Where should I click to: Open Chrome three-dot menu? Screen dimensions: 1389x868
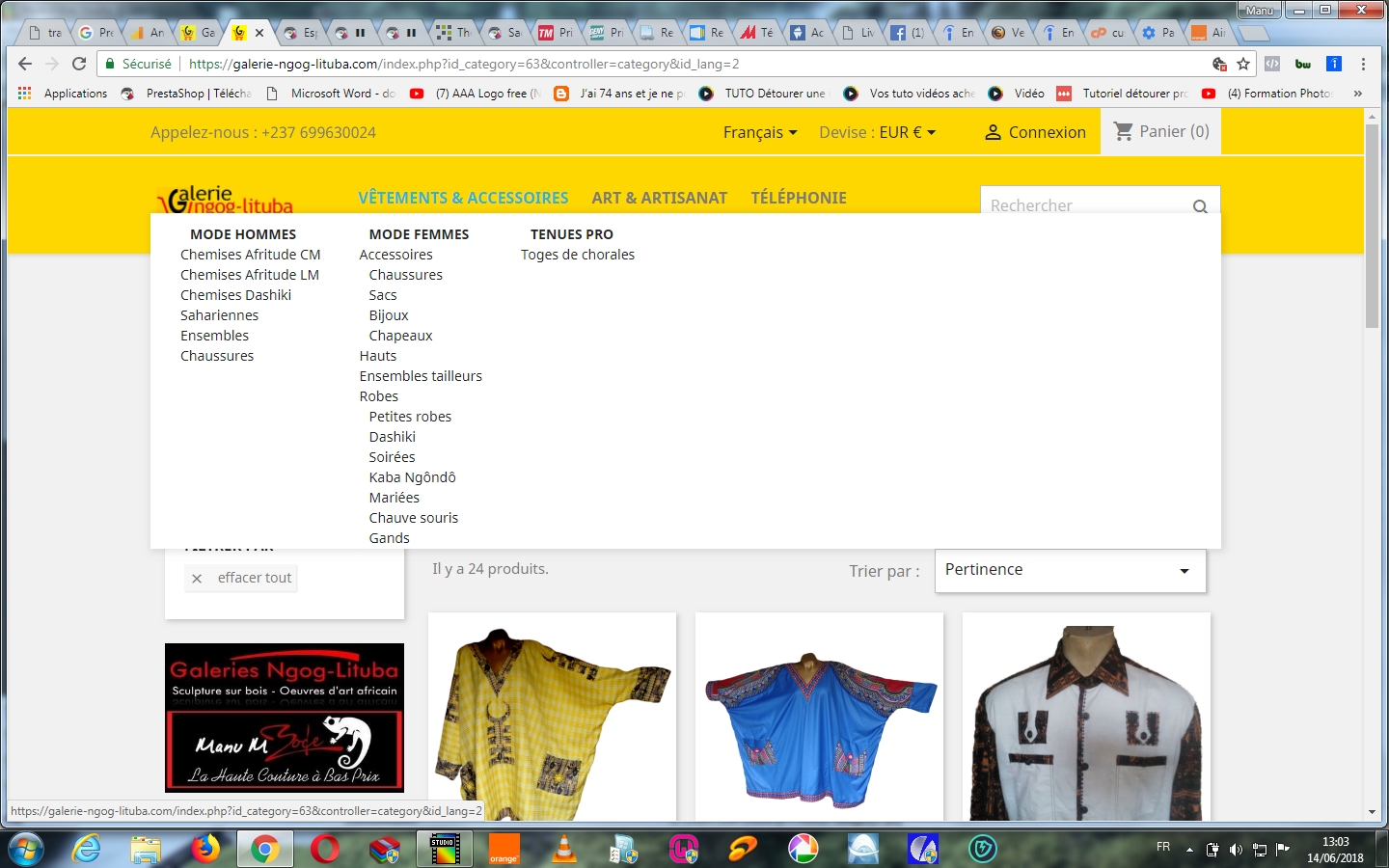[1363, 64]
